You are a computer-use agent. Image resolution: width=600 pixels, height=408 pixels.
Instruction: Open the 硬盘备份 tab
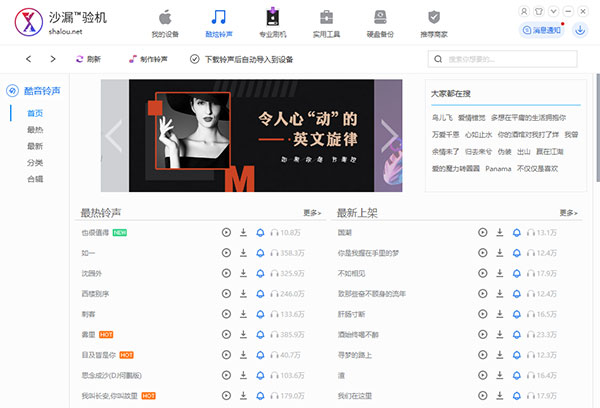pos(380,24)
